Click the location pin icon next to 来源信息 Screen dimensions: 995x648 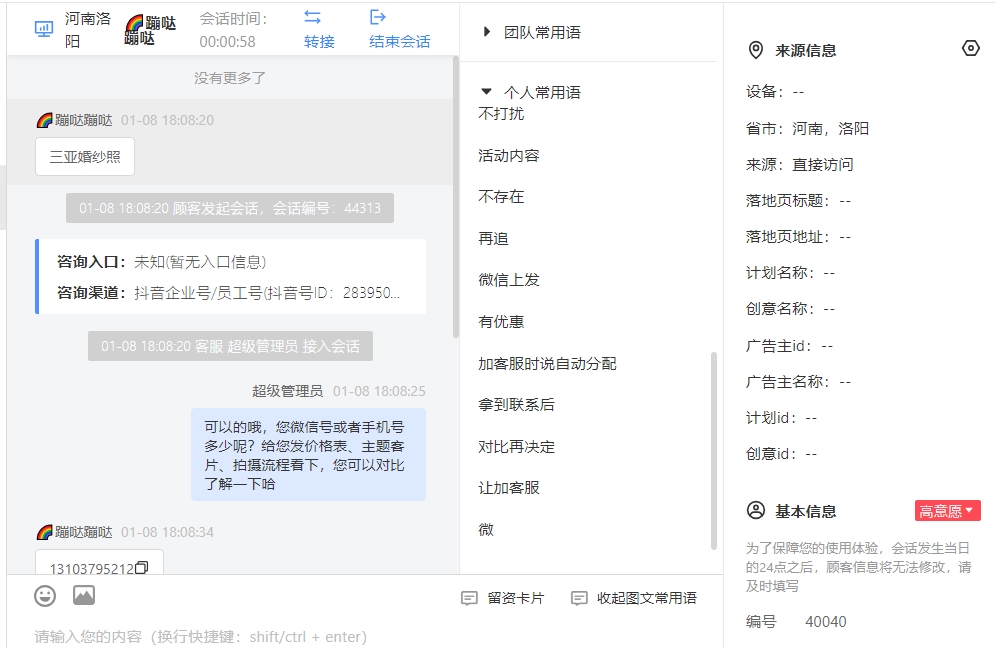(x=756, y=50)
